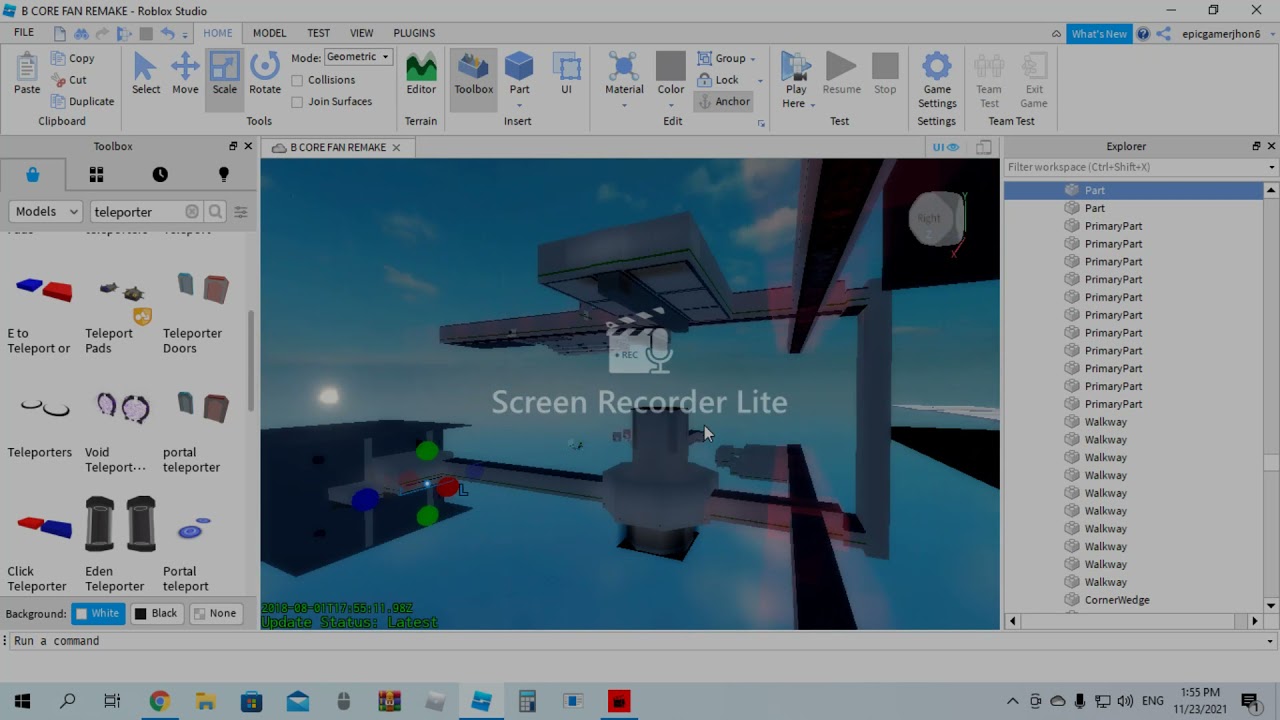Select CornerWedge in Explorer
Image resolution: width=1280 pixels, height=720 pixels.
(1116, 600)
